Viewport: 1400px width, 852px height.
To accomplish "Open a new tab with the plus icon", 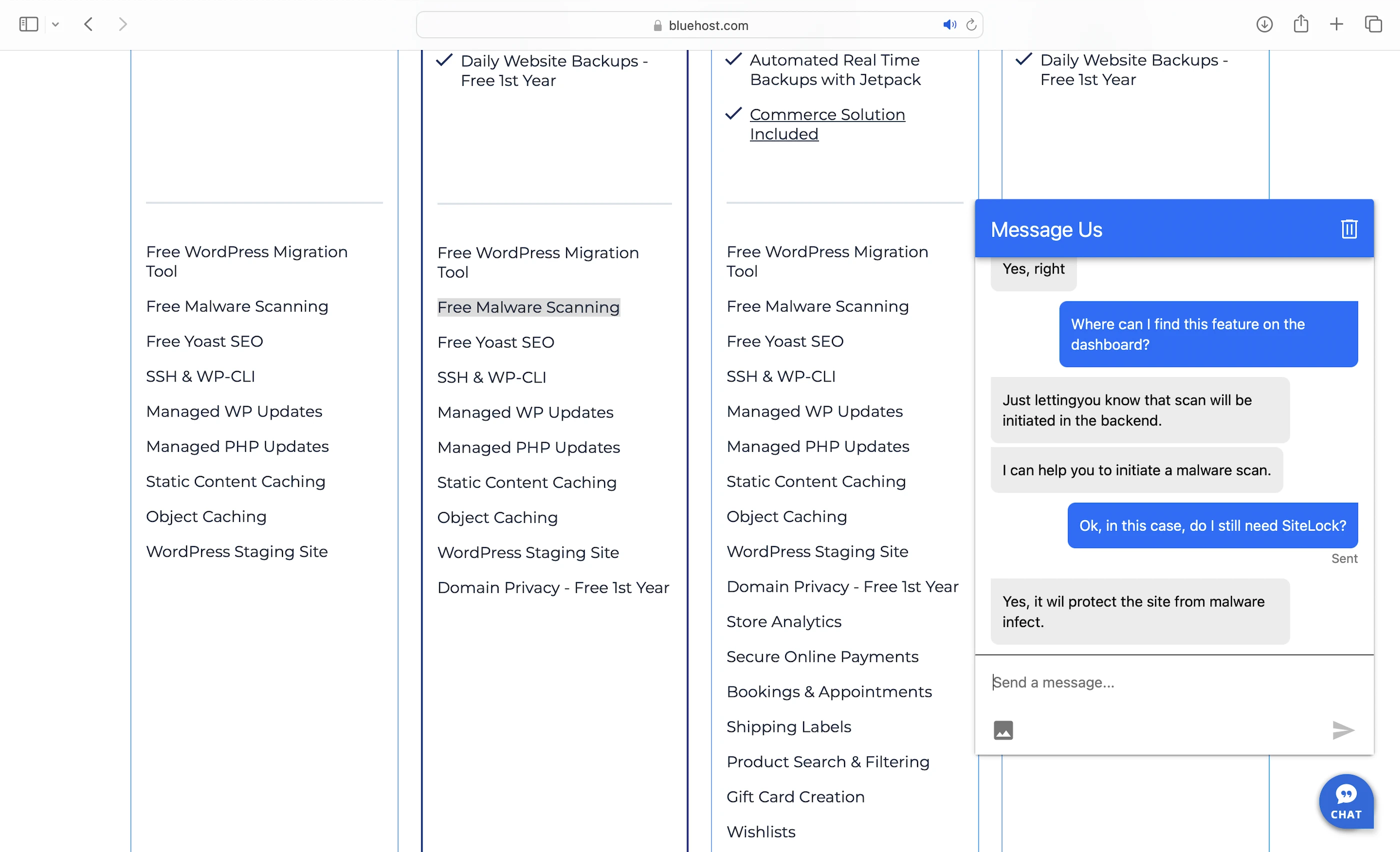I will 1337,24.
